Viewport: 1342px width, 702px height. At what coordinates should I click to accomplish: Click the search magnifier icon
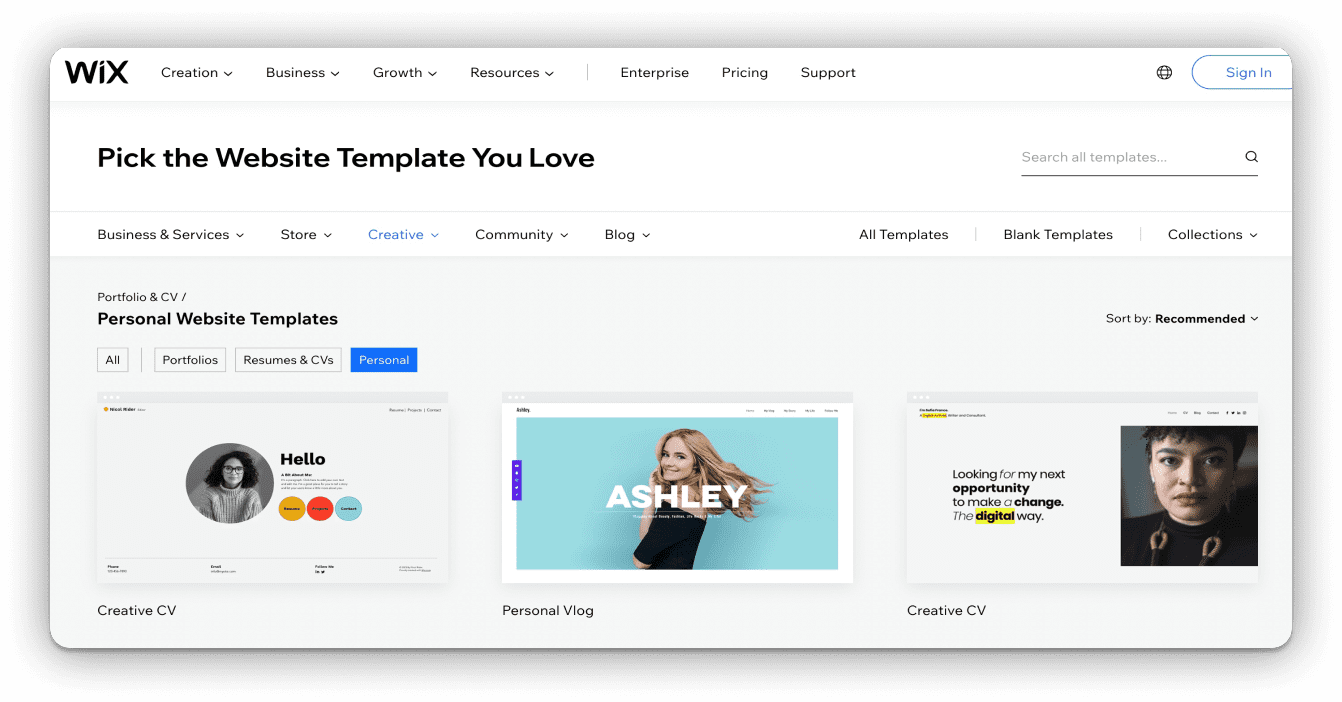1251,156
